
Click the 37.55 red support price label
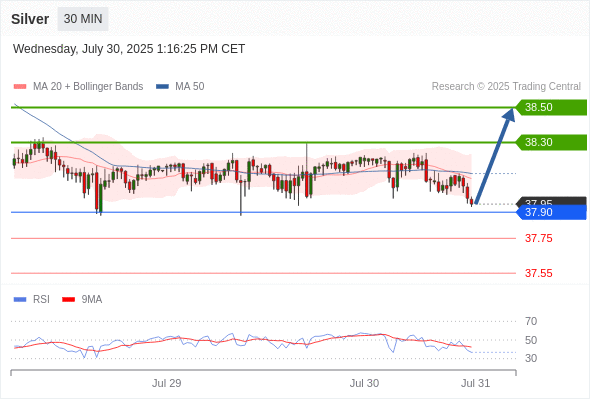(538, 273)
